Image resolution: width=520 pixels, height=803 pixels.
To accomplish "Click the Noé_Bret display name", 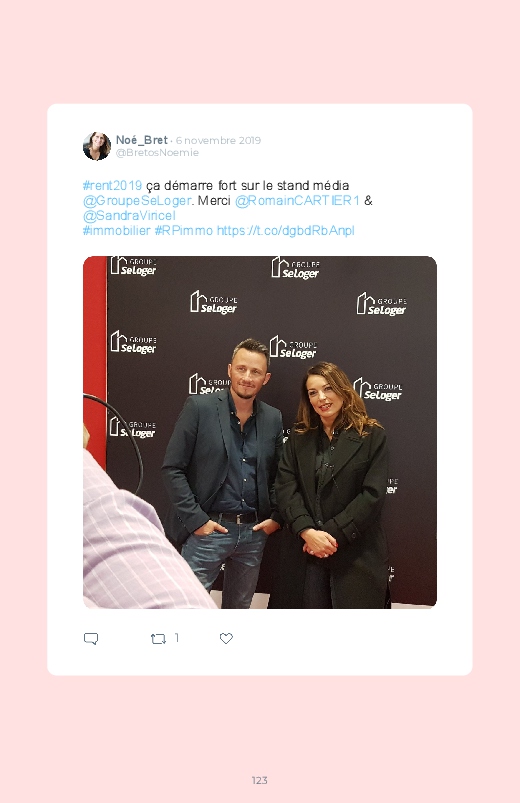I will (x=142, y=140).
